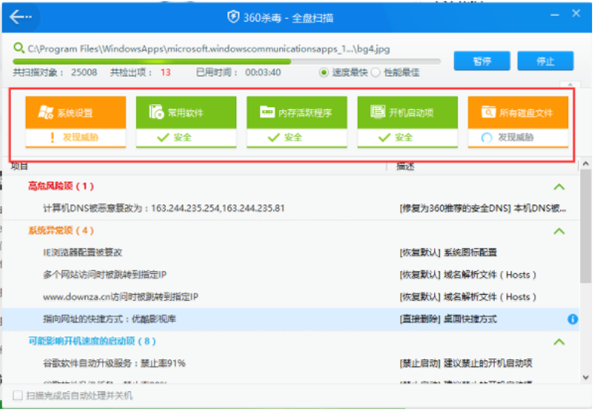
Task: Collapse the 可能影响开机速度的启动项 (8) group
Action: (x=559, y=341)
